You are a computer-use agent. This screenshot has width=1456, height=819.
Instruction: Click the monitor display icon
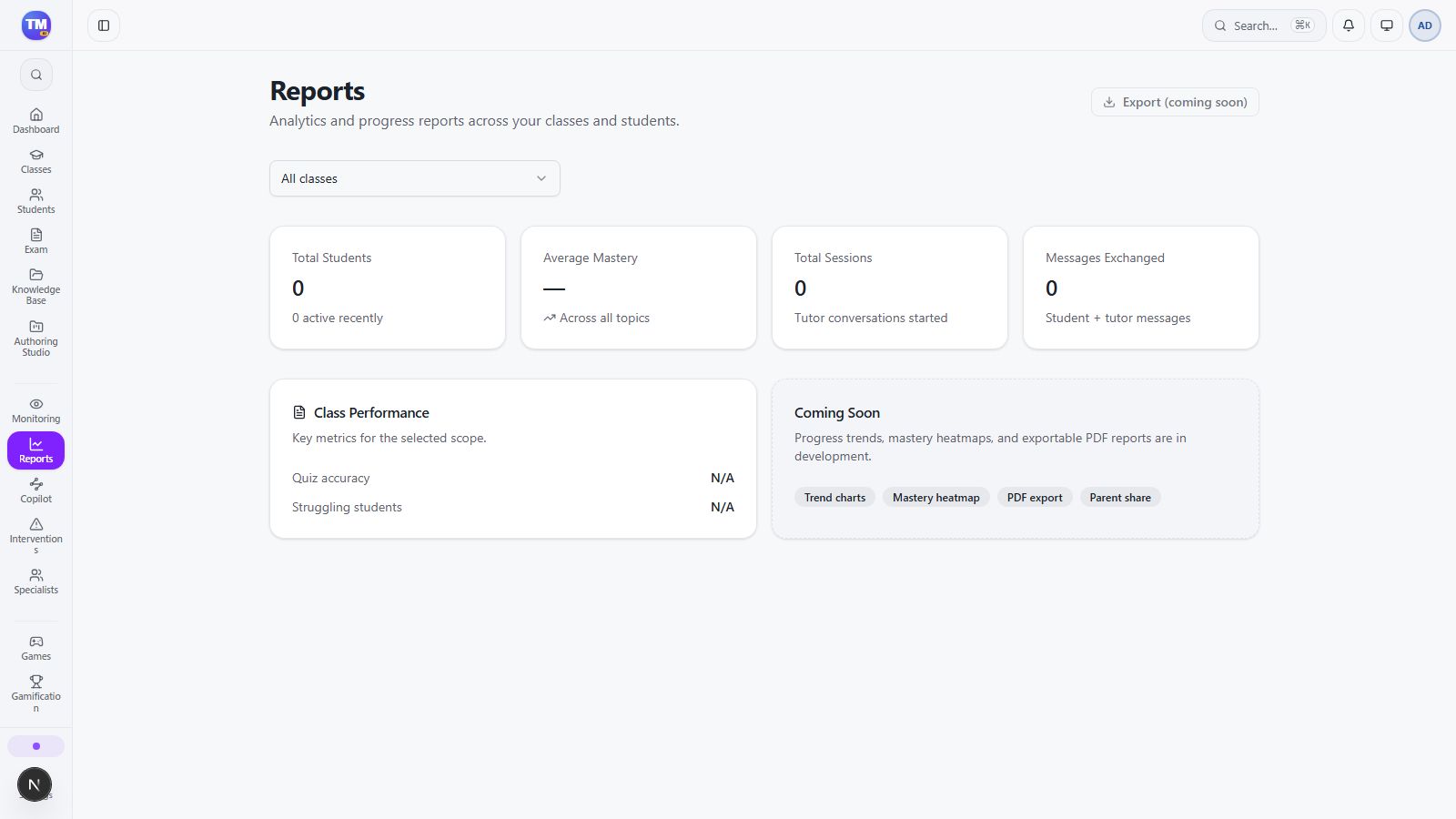click(x=1387, y=25)
